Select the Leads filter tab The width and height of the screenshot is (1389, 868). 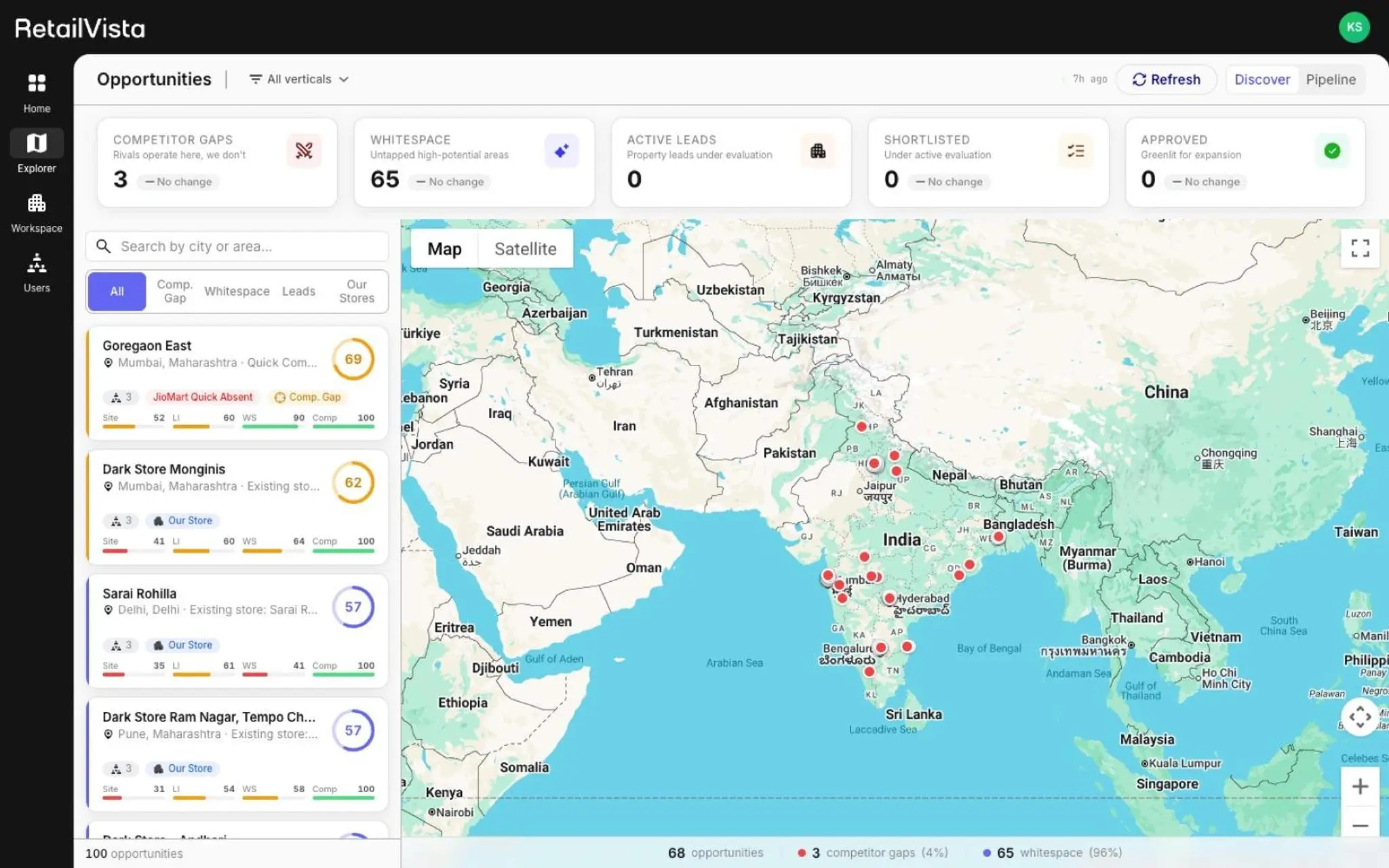(x=298, y=291)
